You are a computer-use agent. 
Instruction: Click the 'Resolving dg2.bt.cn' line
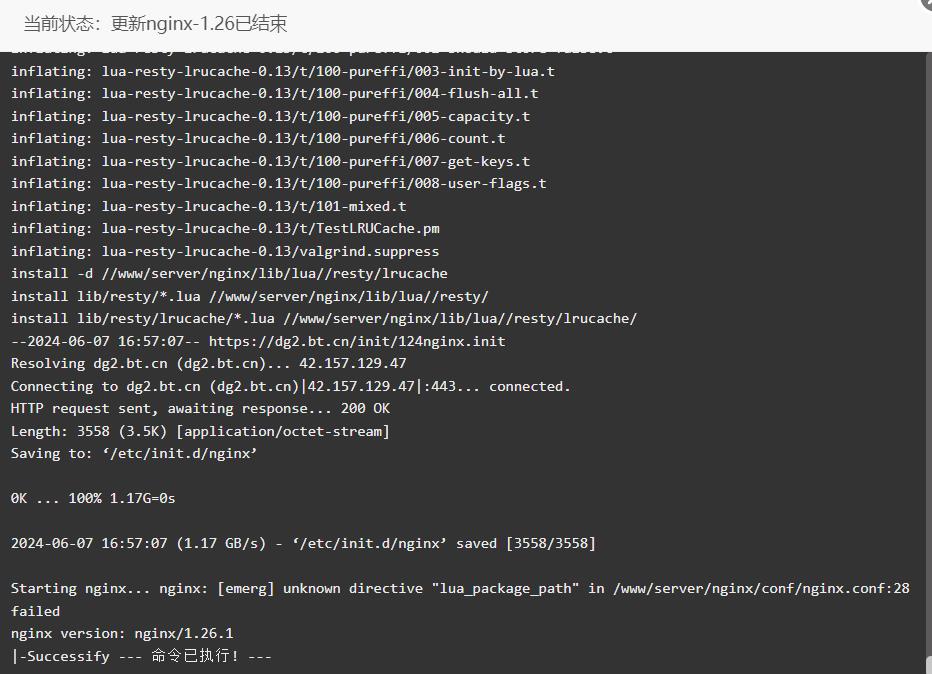209,364
